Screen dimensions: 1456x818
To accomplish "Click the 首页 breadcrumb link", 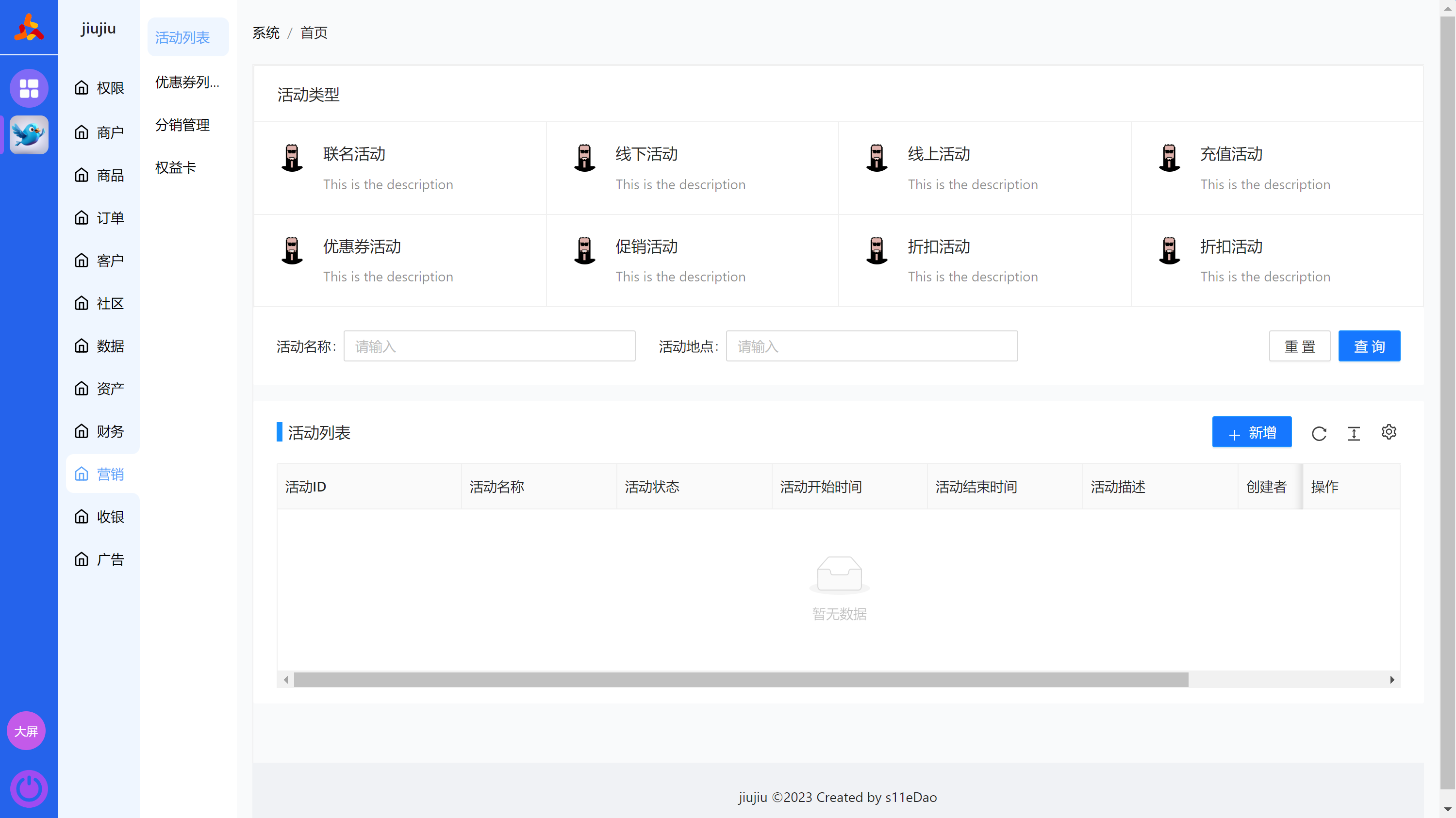I will coord(314,33).
